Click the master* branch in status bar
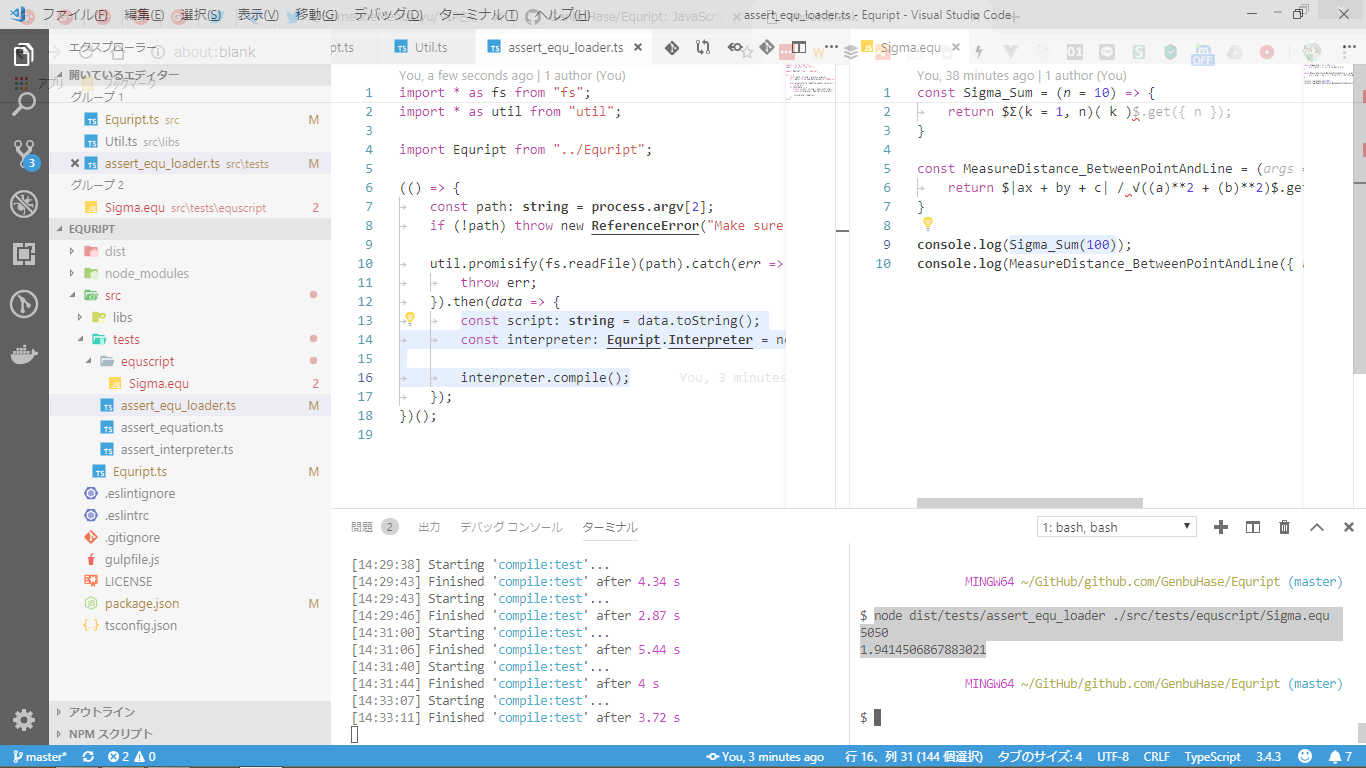The width and height of the screenshot is (1366, 768). (40, 757)
